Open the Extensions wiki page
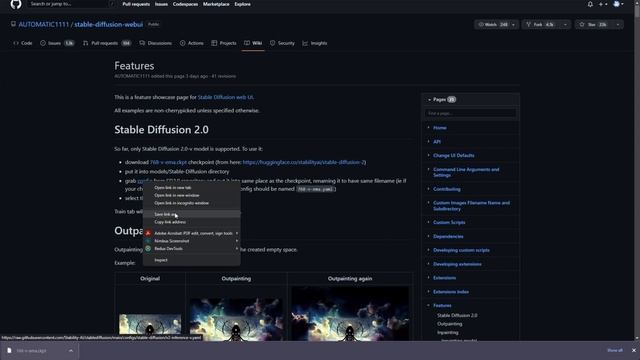Screen dimensions: 640x360 pos(444,278)
